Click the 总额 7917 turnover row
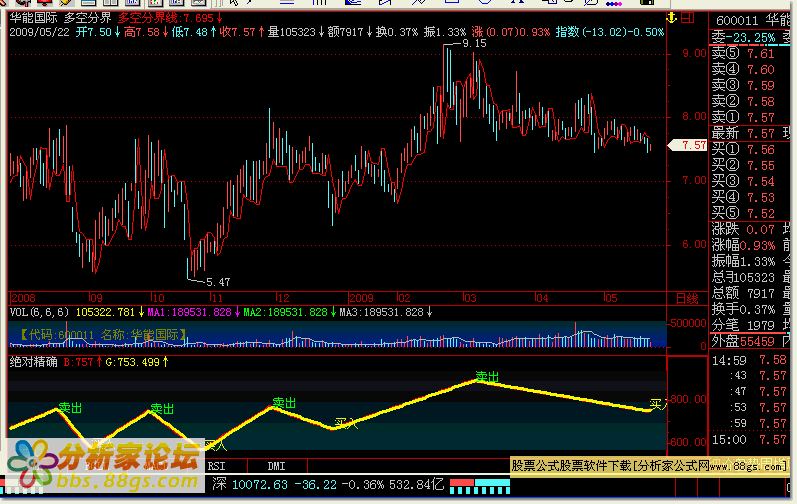 click(x=743, y=293)
